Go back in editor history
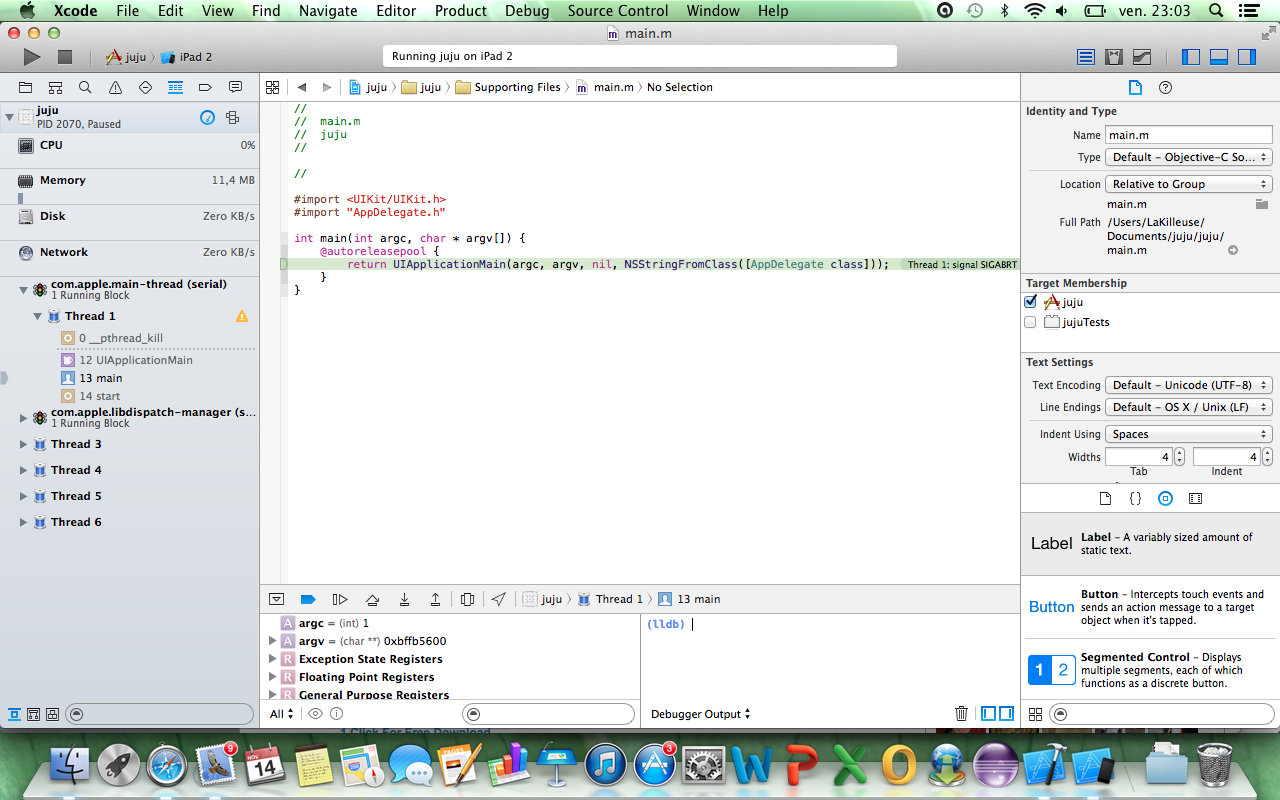The height and width of the screenshot is (800, 1280). (301, 87)
